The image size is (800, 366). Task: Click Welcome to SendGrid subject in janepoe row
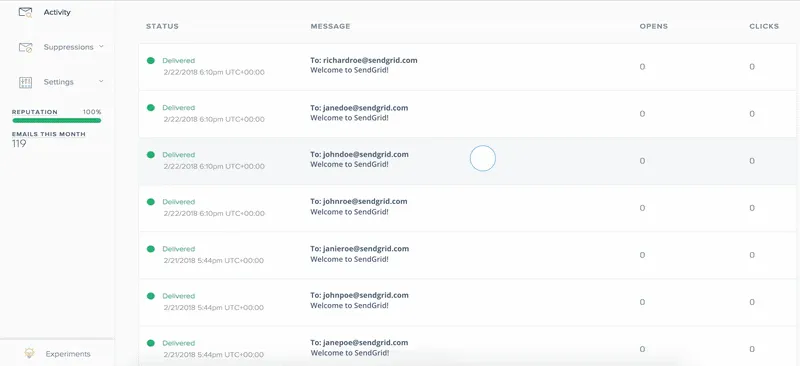pos(349,353)
